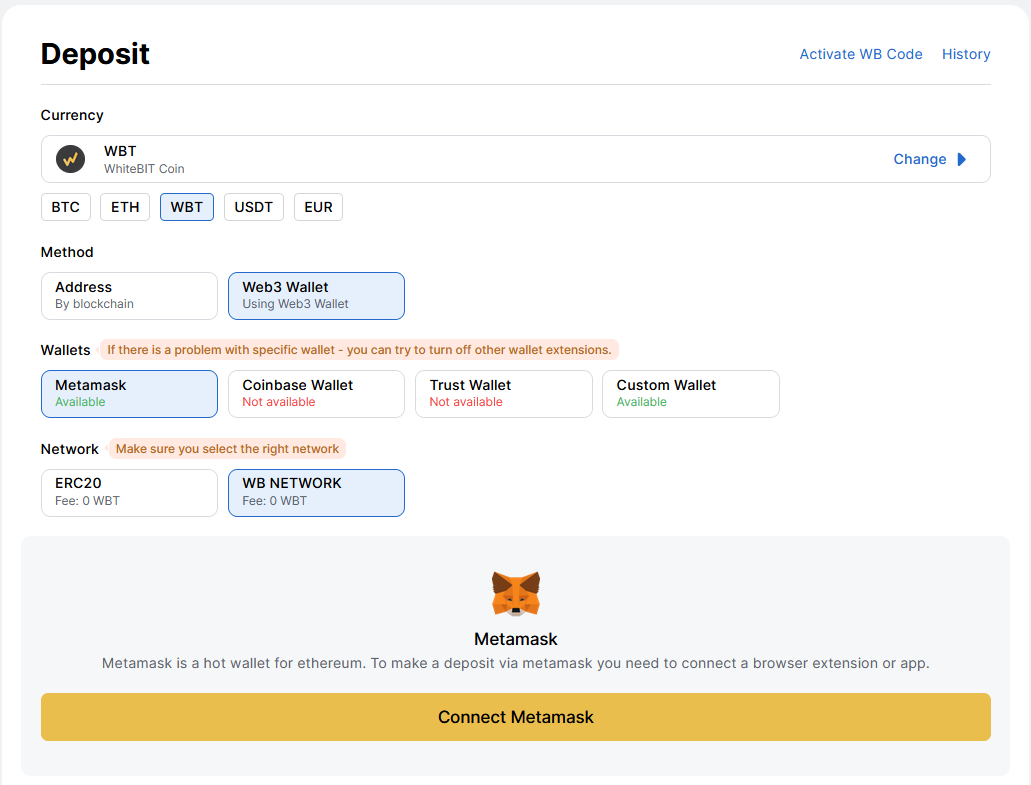Choose the WB NETWORK option

[x=316, y=492]
